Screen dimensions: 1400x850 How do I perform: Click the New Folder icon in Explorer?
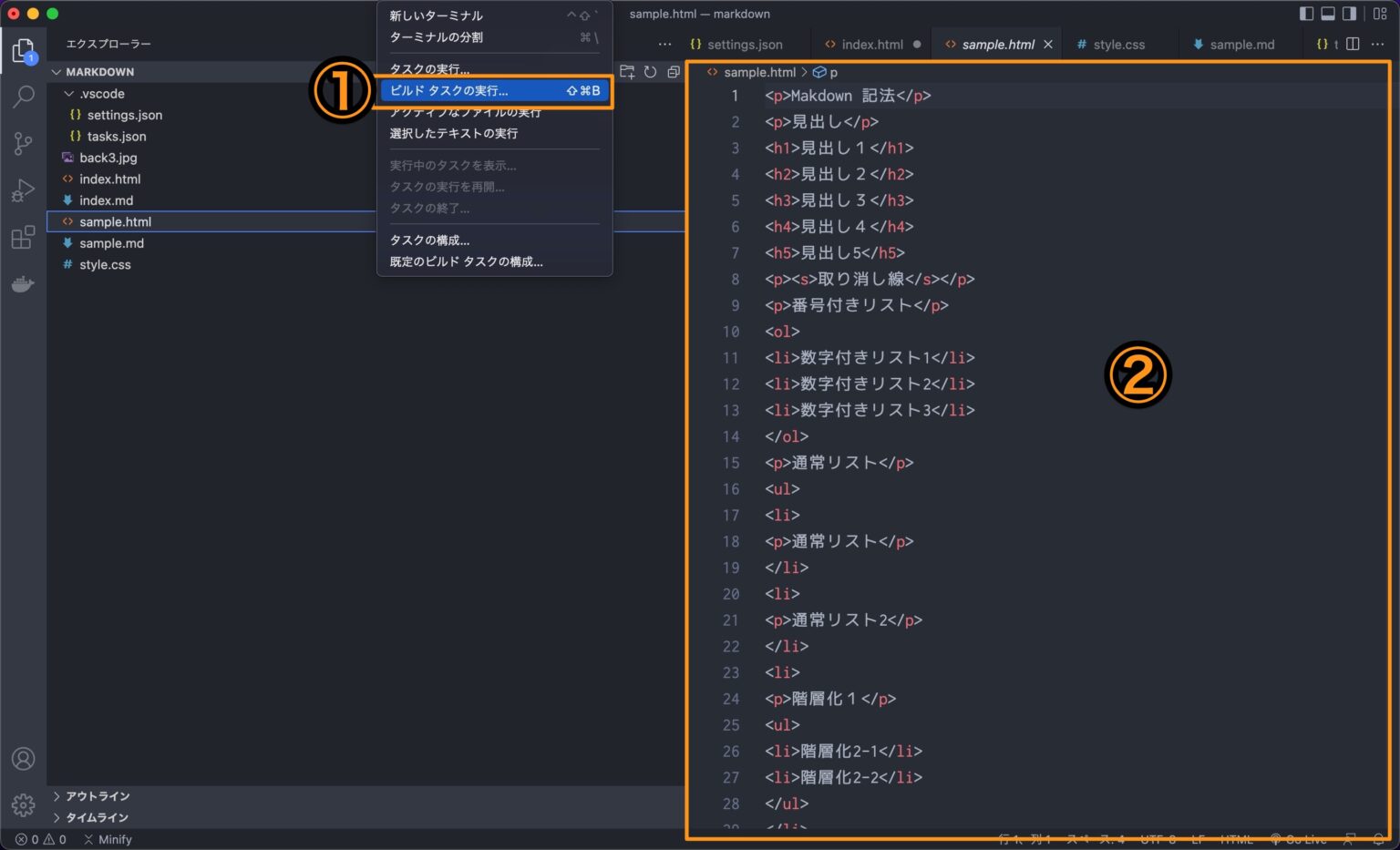[626, 71]
